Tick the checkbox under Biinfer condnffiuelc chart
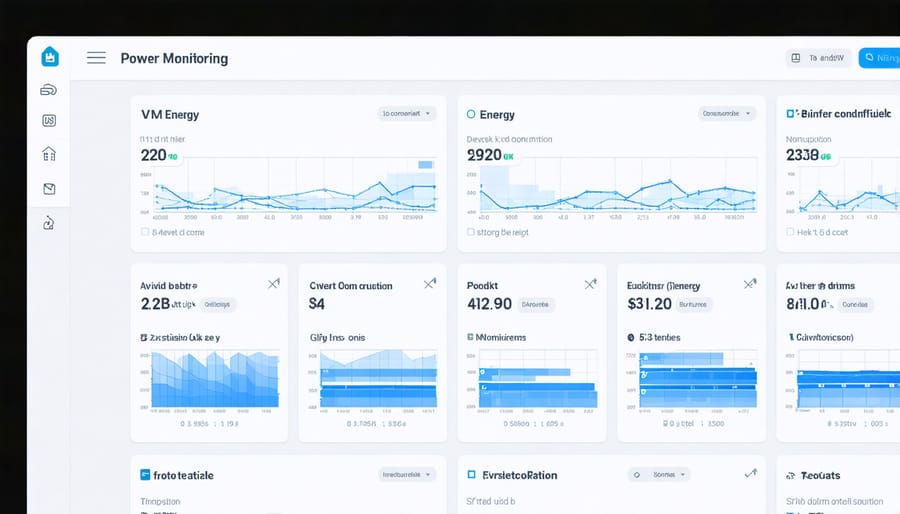The image size is (900, 514). [790, 232]
